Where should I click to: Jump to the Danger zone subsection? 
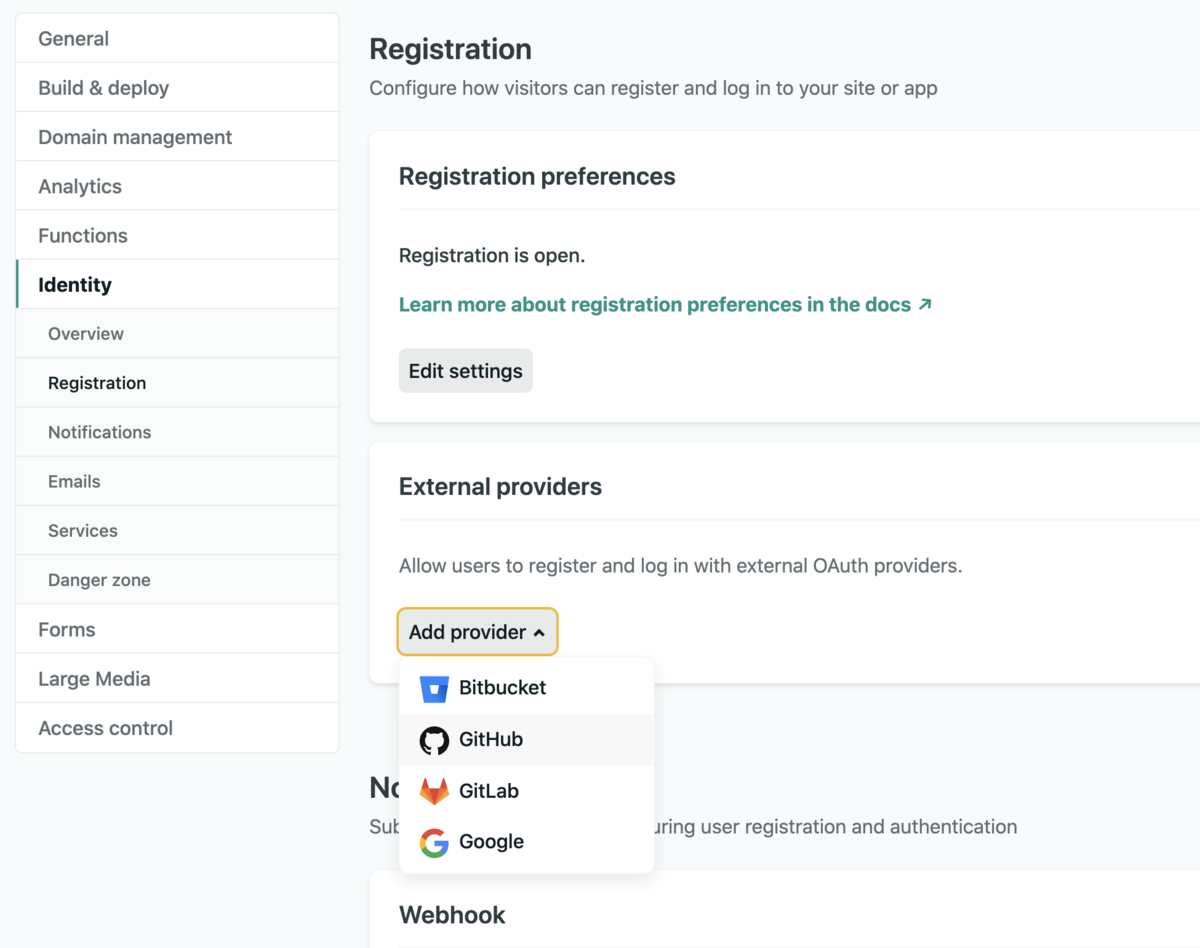coord(99,580)
